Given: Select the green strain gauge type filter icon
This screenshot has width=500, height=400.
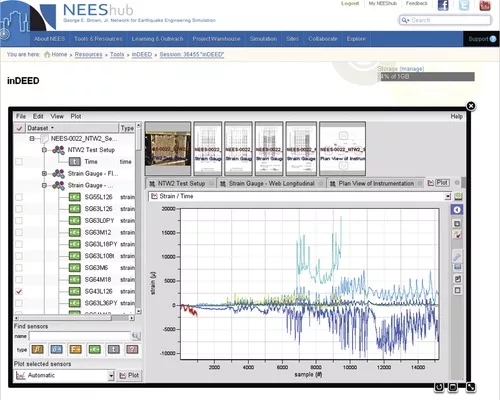Looking at the screenshot, I should point(94,349).
